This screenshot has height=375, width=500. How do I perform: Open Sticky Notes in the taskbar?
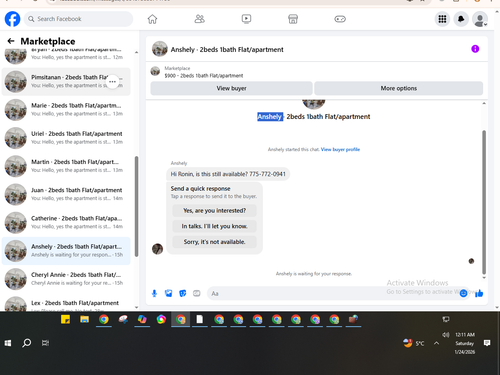click(65, 319)
